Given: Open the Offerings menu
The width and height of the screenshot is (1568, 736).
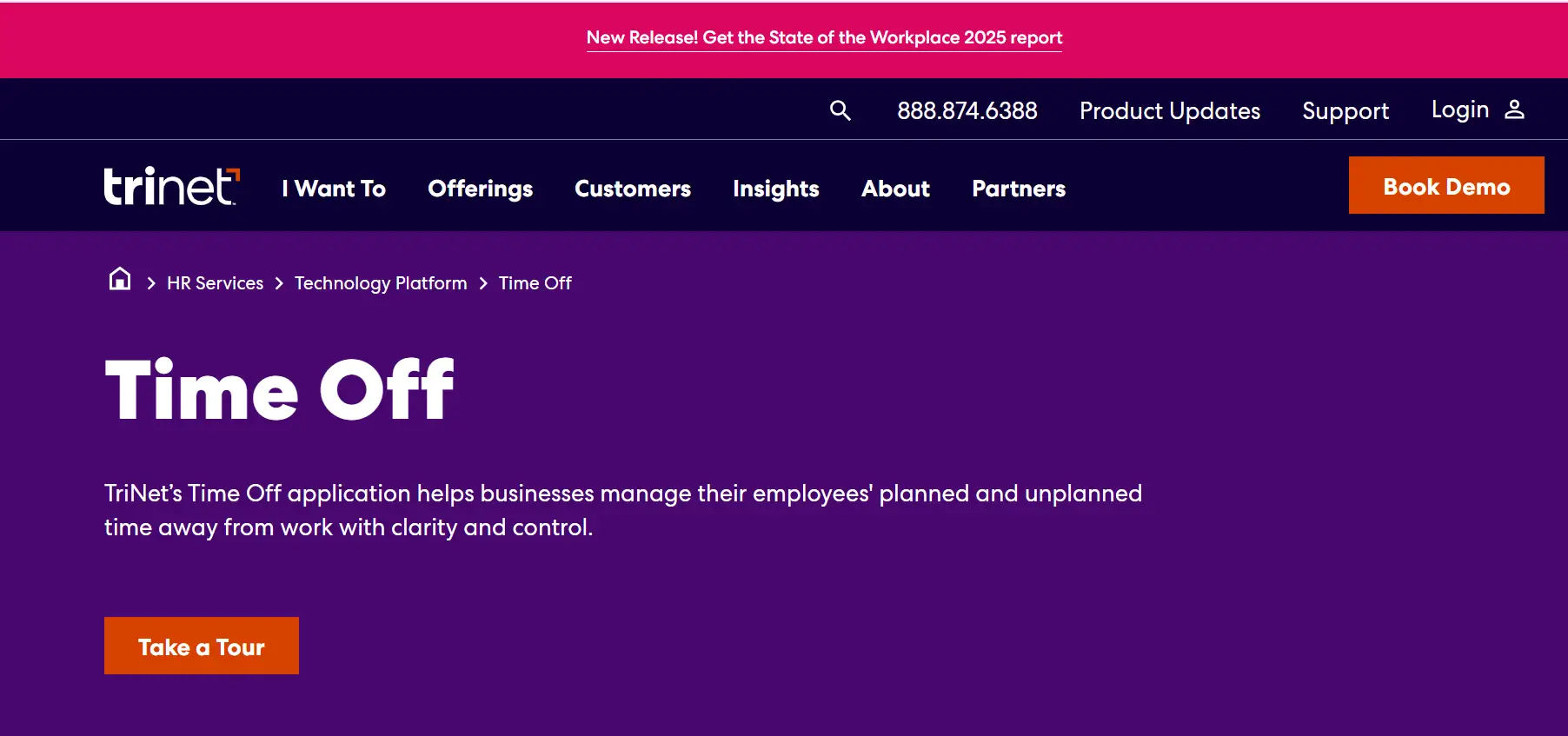Looking at the screenshot, I should pyautogui.click(x=480, y=189).
